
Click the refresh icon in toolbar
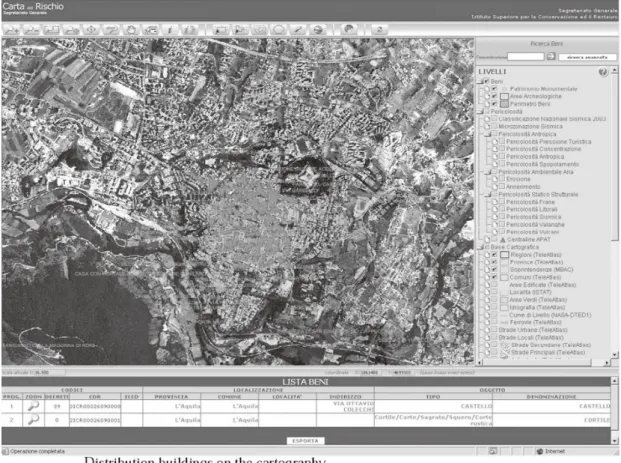pyautogui.click(x=379, y=30)
